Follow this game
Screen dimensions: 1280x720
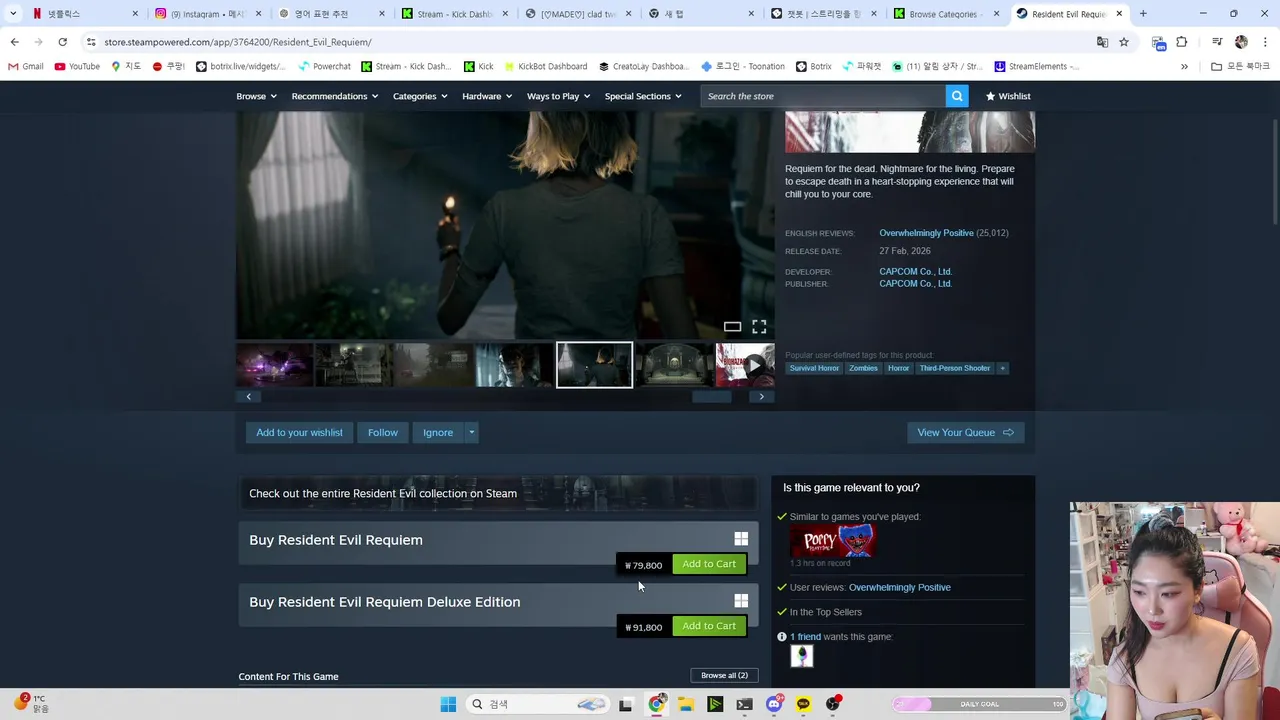(x=383, y=432)
